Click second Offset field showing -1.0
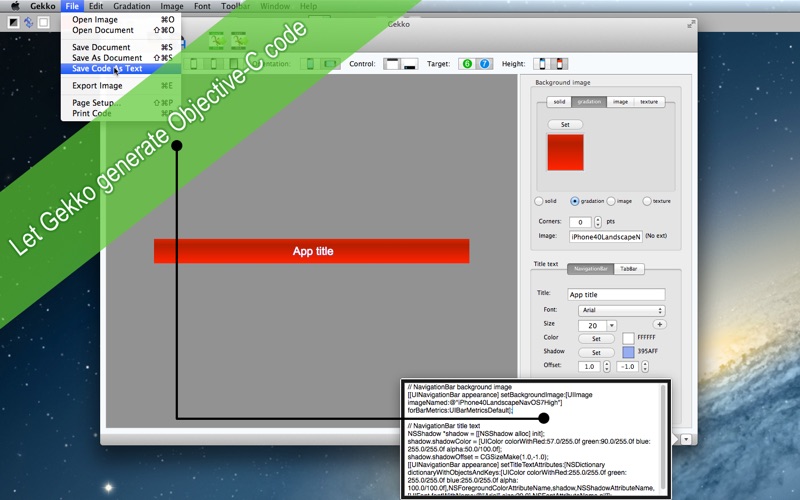 [628, 366]
